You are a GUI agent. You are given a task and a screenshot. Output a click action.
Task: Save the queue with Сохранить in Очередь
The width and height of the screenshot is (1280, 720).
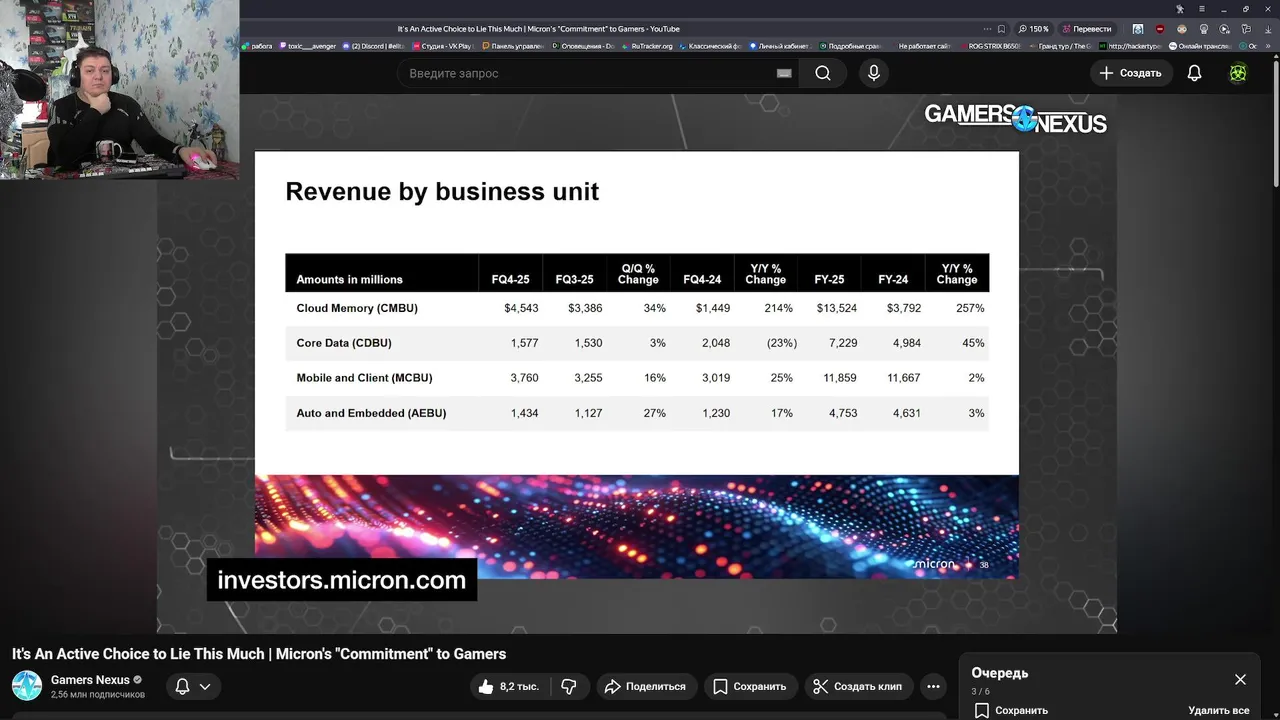[x=1012, y=710]
